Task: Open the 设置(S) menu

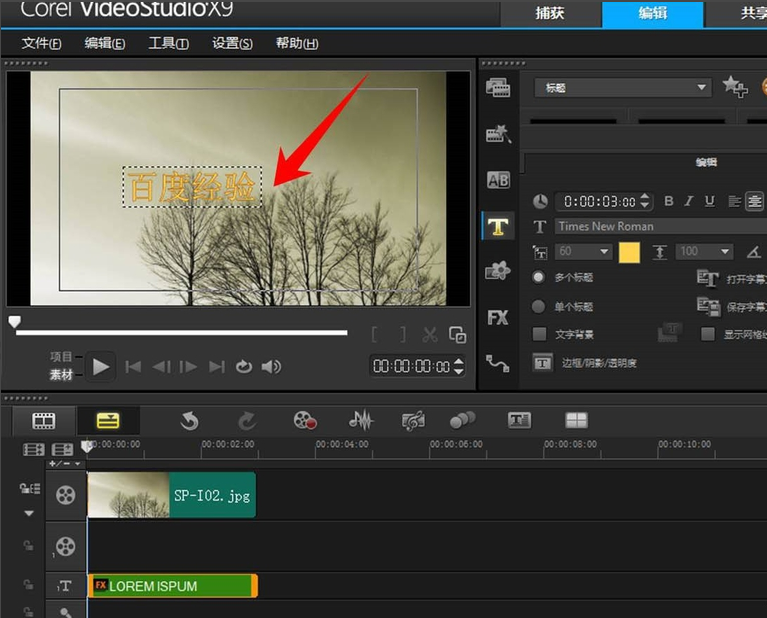Action: pos(232,44)
